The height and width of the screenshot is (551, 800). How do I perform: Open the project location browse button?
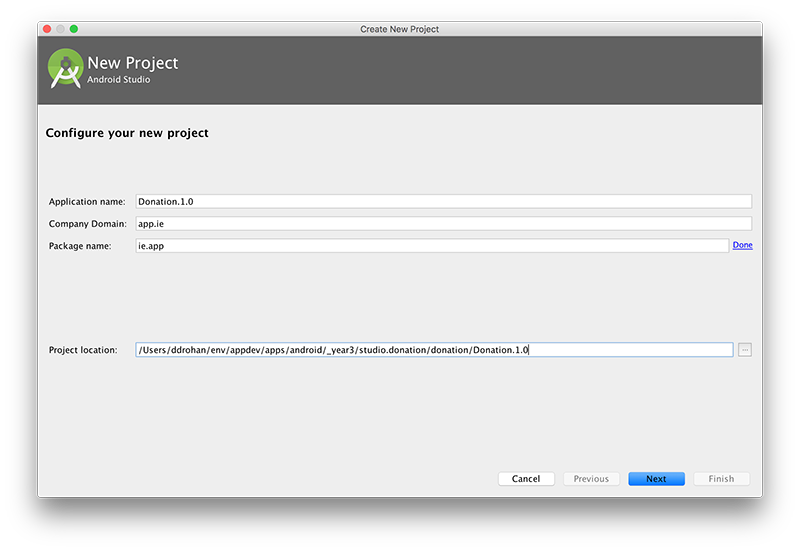745,350
